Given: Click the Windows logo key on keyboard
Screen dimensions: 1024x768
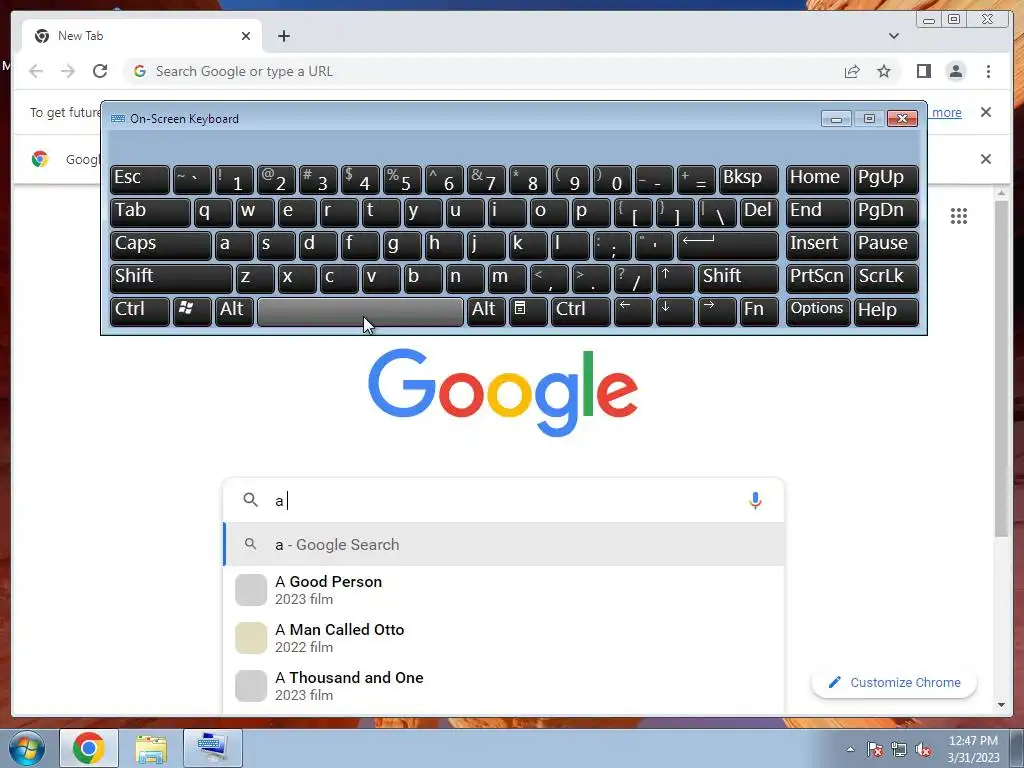Looking at the screenshot, I should (192, 311).
